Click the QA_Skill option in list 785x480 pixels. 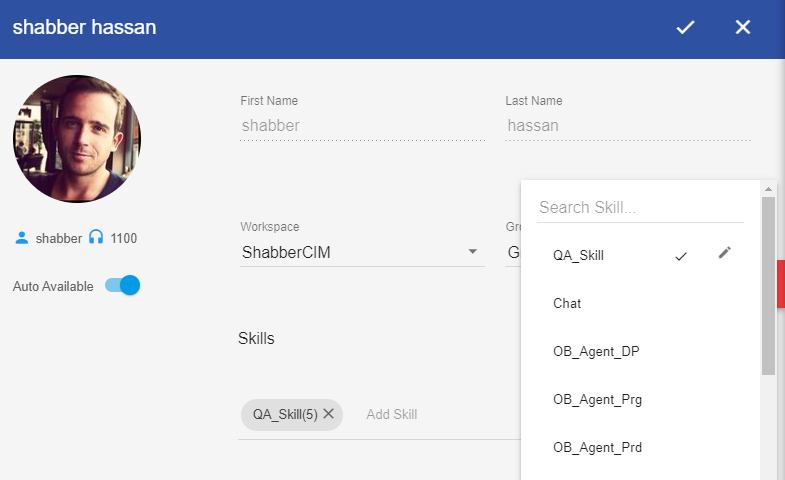coord(579,255)
